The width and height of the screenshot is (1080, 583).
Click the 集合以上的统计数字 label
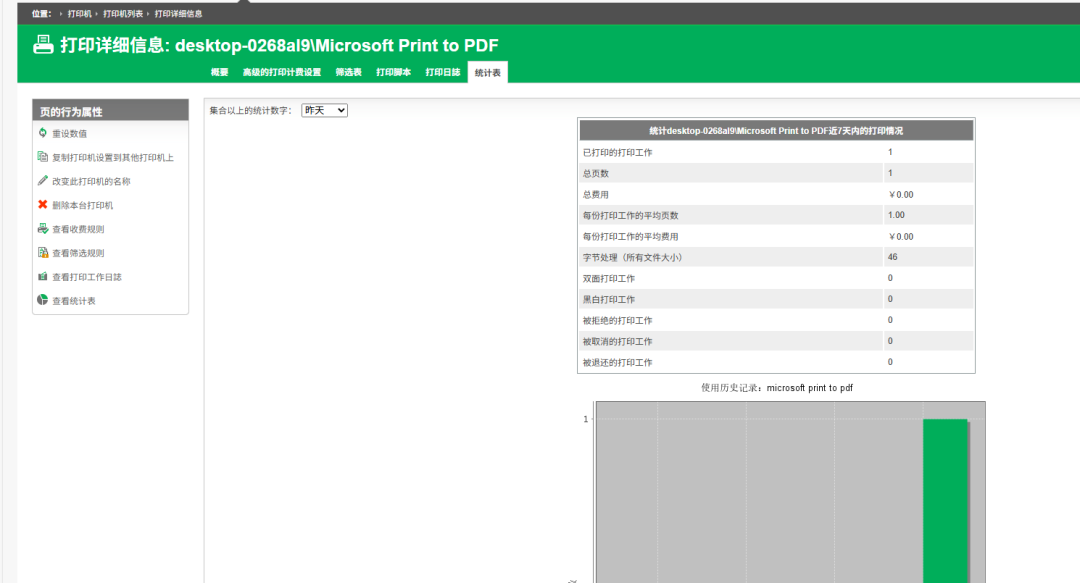[251, 110]
